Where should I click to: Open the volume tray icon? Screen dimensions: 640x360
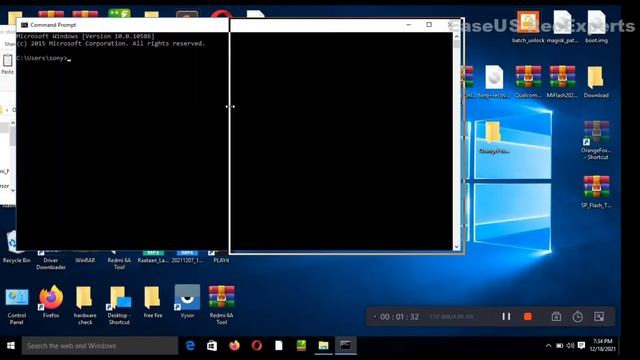pos(571,346)
